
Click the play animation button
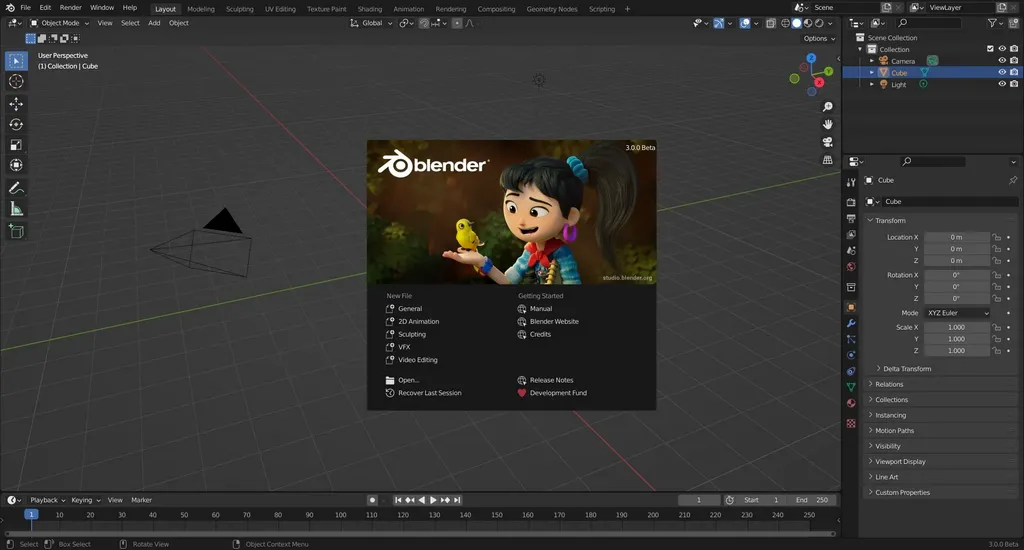(x=433, y=500)
